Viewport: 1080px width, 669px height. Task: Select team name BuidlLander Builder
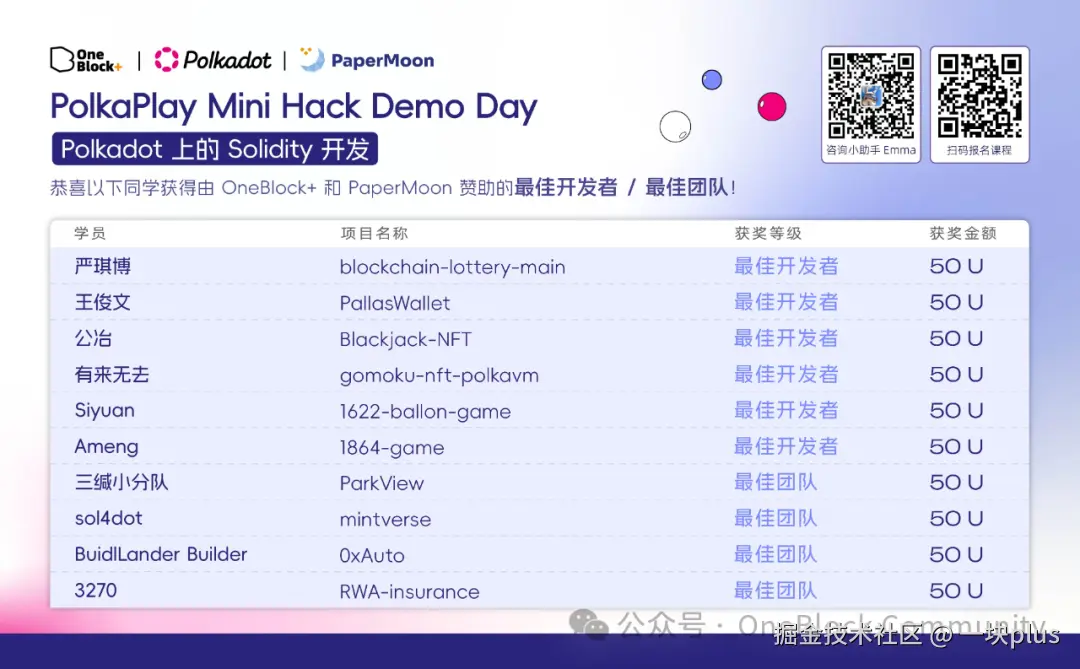[160, 554]
